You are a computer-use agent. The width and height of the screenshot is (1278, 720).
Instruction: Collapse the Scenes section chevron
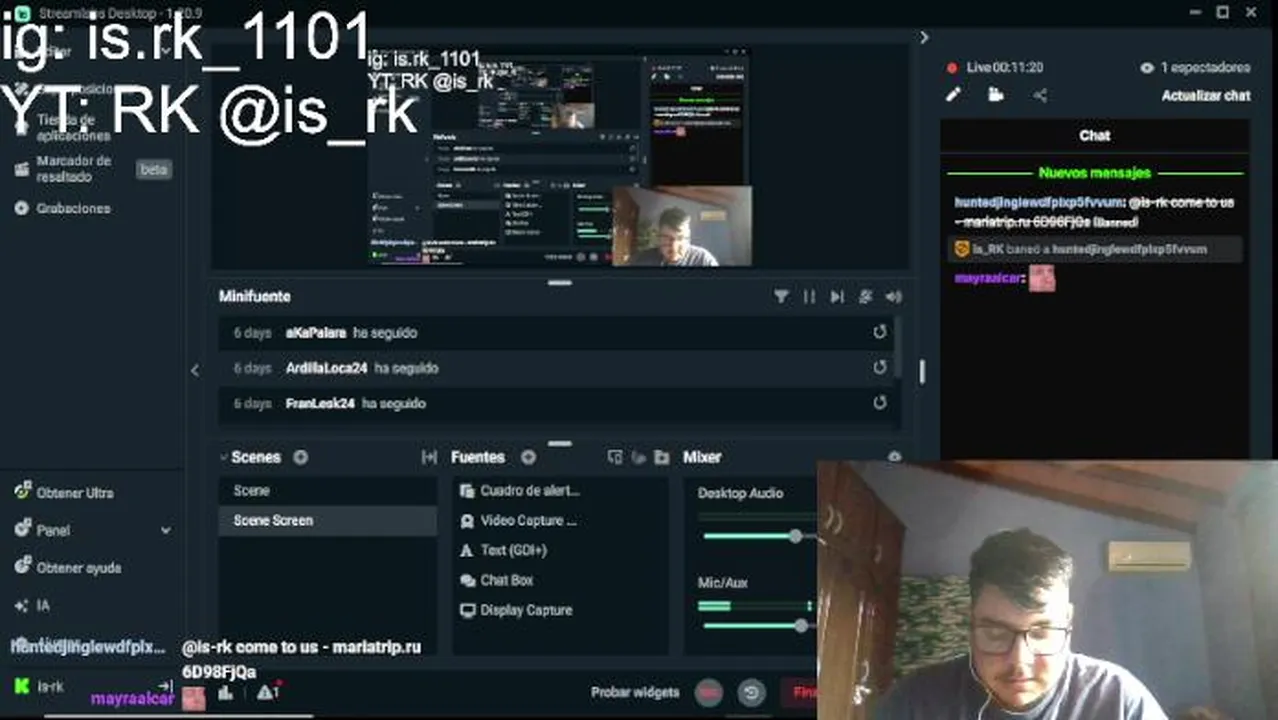click(x=223, y=457)
